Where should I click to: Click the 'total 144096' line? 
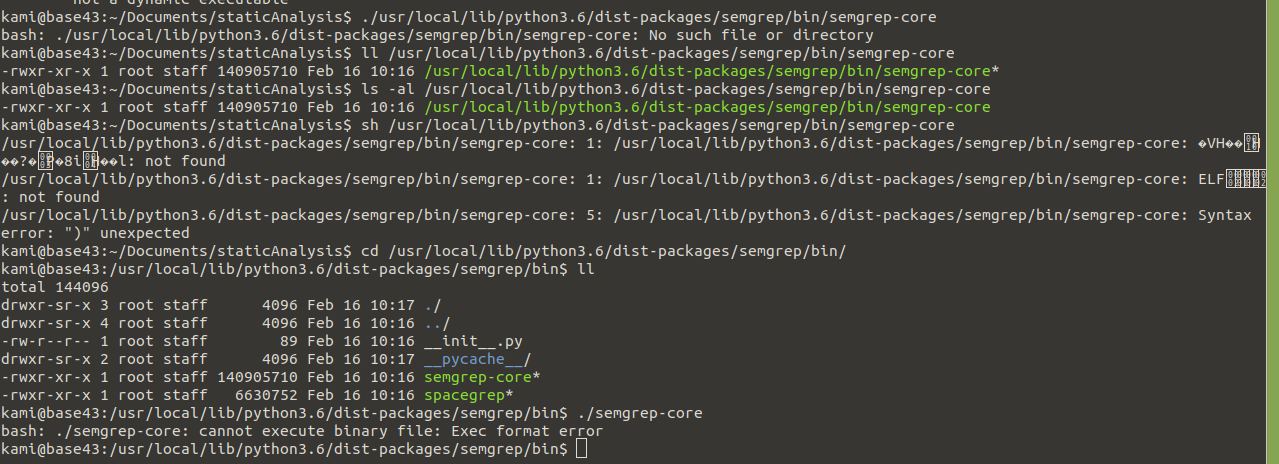[55, 287]
